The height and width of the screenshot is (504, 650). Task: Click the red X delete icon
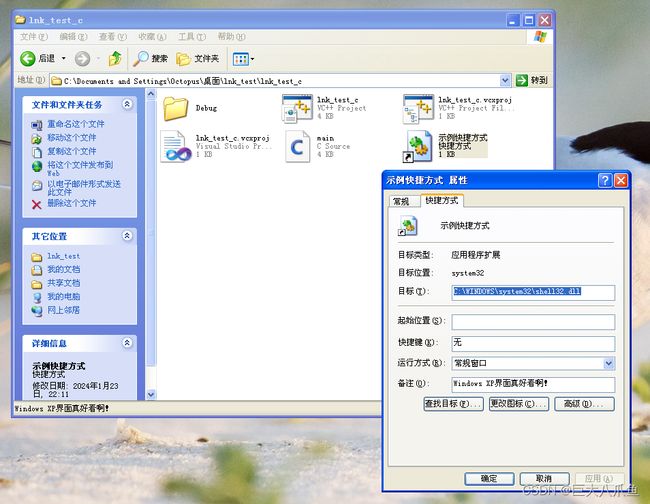point(36,204)
